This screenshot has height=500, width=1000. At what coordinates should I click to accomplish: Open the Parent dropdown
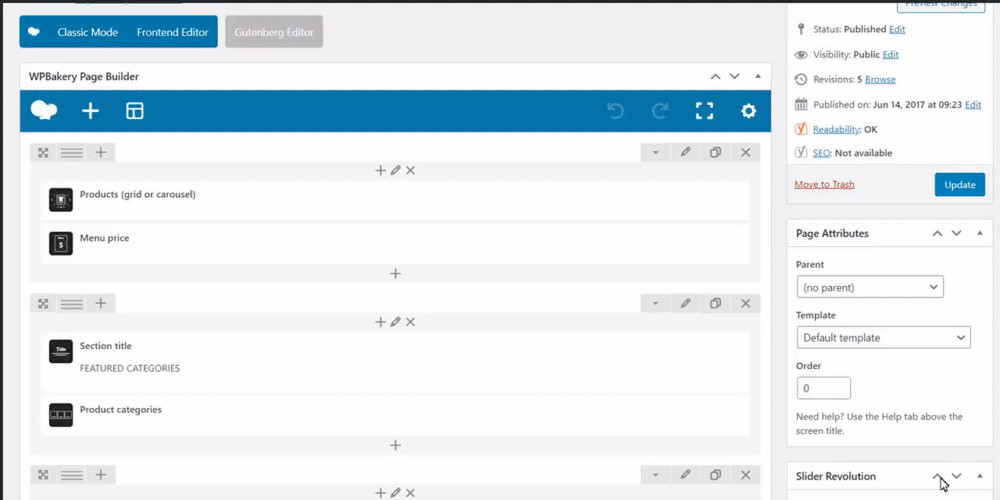[x=870, y=287]
